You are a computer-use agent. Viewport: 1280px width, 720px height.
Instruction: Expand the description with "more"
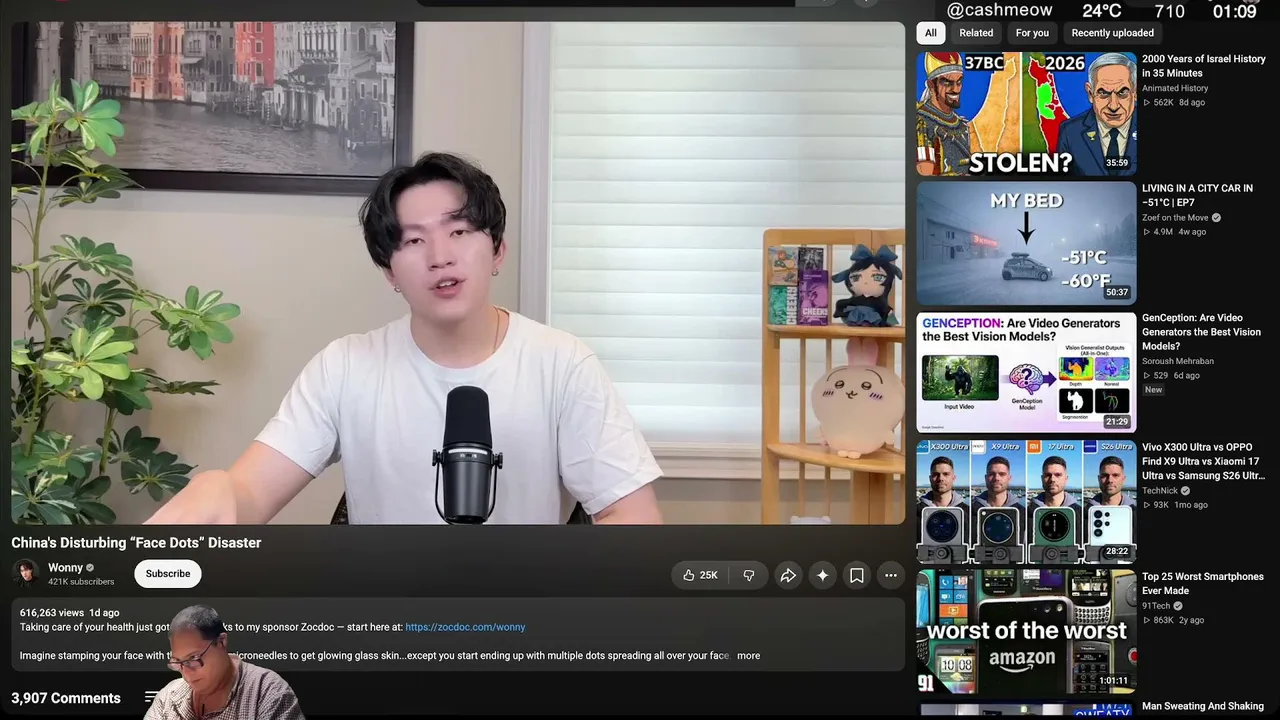[748, 656]
